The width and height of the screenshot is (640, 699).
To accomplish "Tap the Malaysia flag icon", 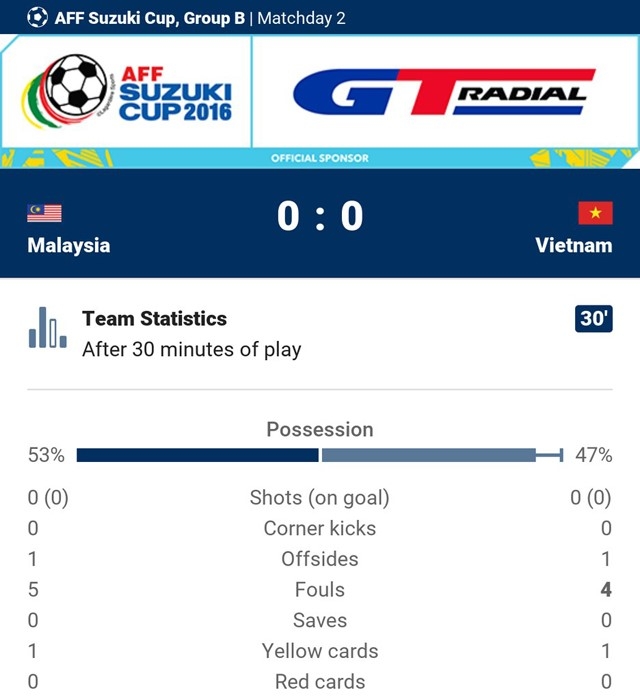I will 44,213.
